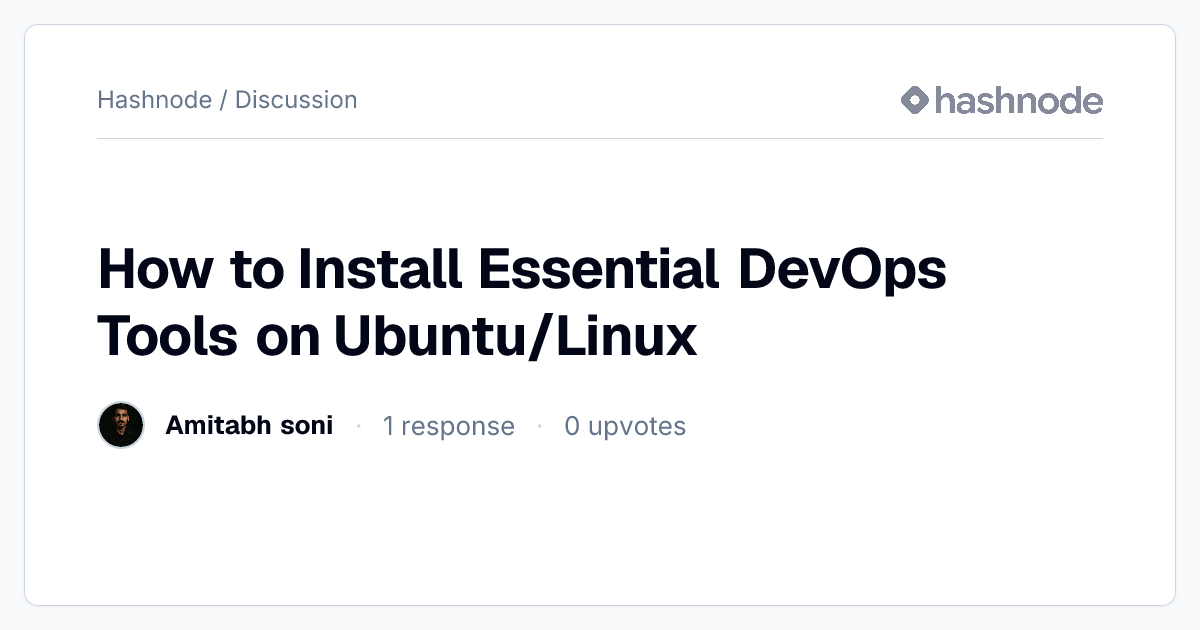The width and height of the screenshot is (1200, 630).
Task: View the "1 response" count
Action: (449, 426)
